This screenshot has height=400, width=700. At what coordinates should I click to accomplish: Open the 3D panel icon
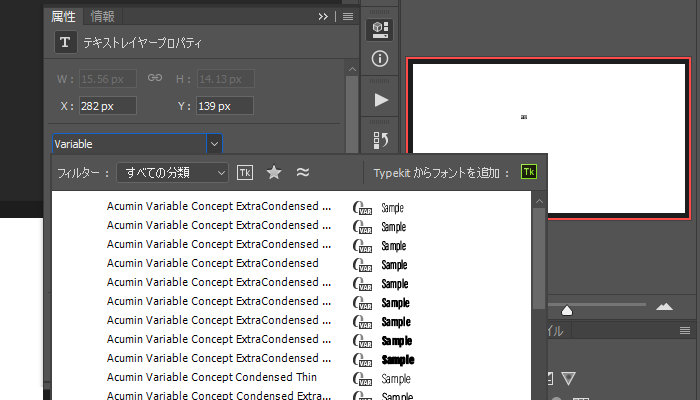tap(379, 30)
